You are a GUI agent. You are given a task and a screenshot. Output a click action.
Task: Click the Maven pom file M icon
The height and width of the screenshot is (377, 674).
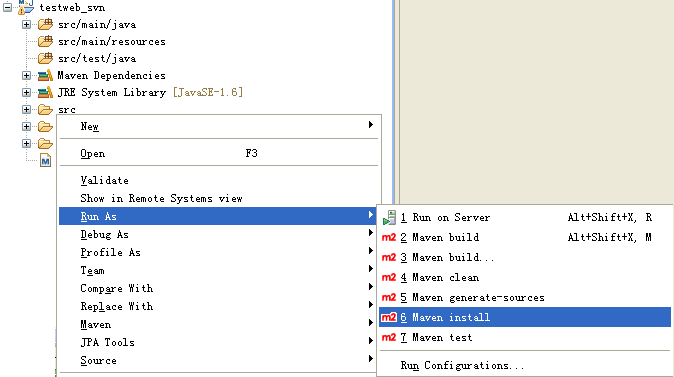[45, 160]
